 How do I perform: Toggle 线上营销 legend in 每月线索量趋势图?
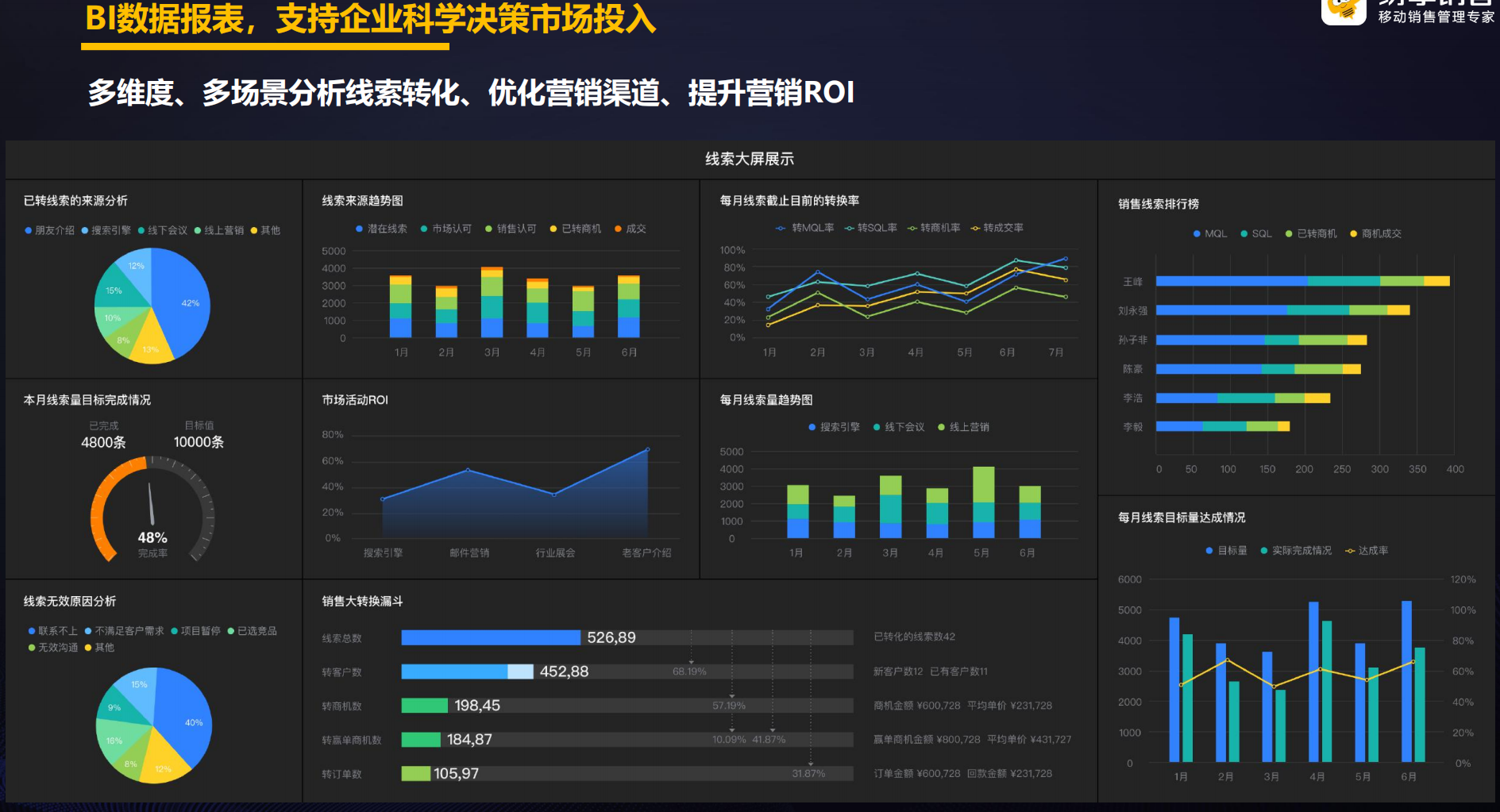click(963, 427)
